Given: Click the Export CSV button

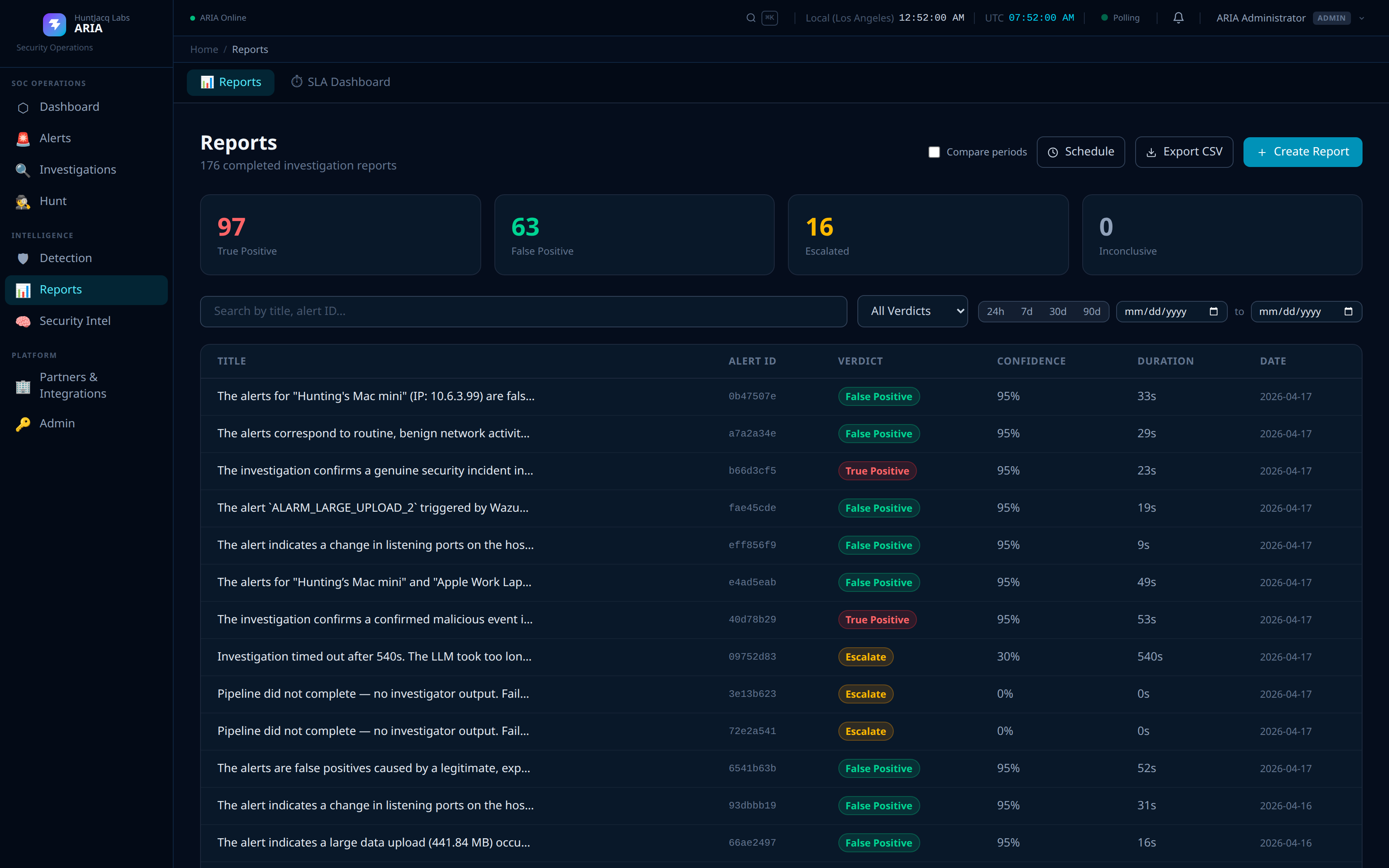Looking at the screenshot, I should coord(1184,152).
